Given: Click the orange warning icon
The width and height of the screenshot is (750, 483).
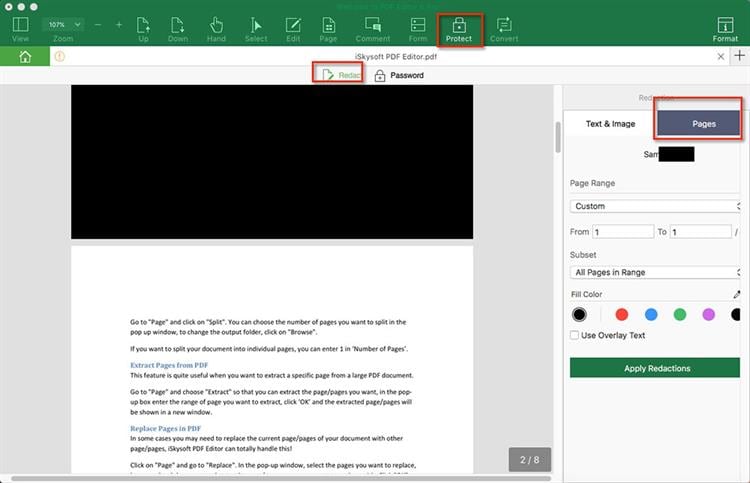Looking at the screenshot, I should (x=59, y=56).
